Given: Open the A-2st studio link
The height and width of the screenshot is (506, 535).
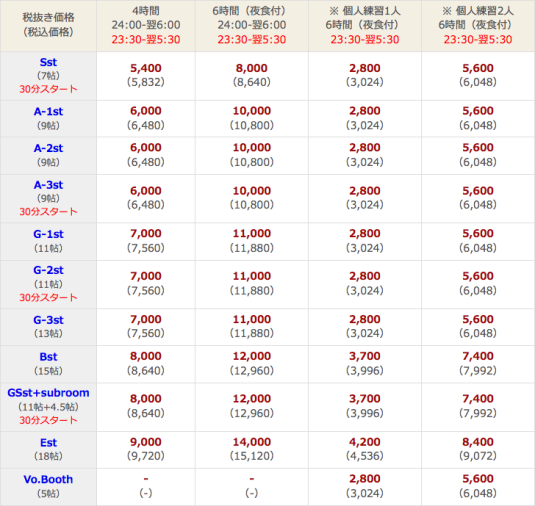Looking at the screenshot, I should [48, 148].
